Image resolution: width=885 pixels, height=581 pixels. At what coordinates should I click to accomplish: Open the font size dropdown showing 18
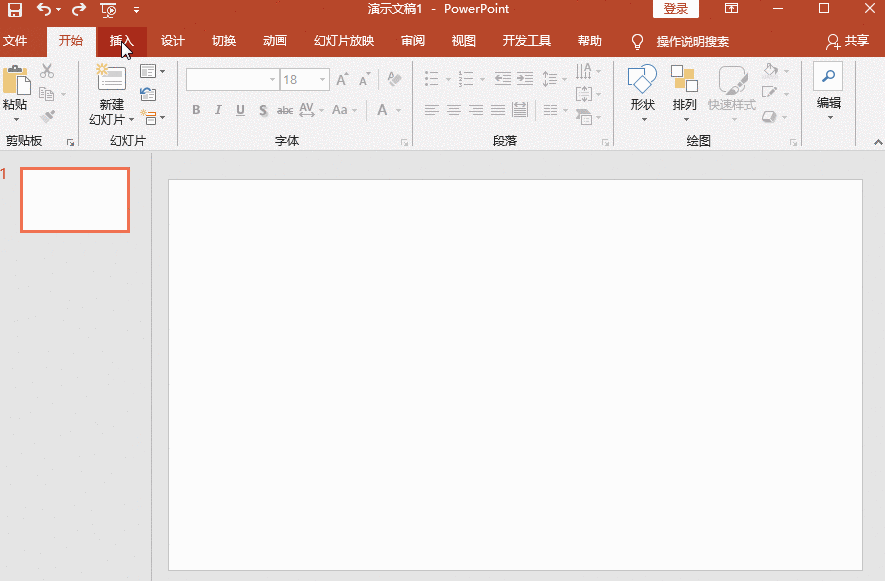click(x=323, y=80)
